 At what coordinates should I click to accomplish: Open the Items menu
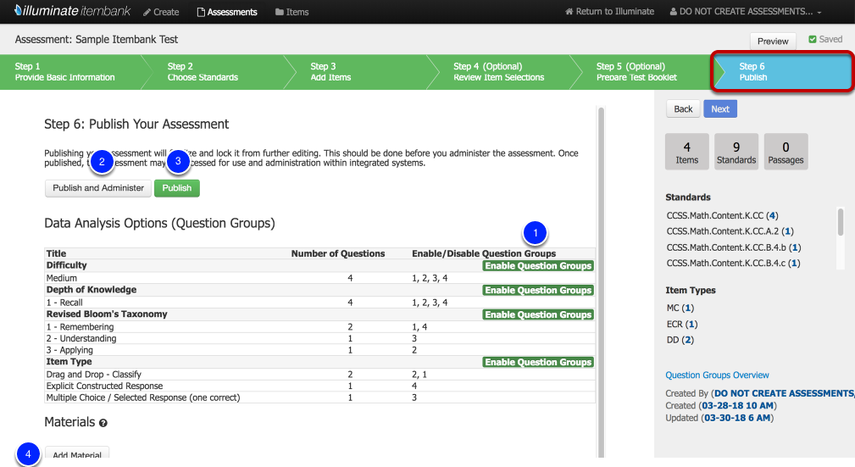[292, 12]
